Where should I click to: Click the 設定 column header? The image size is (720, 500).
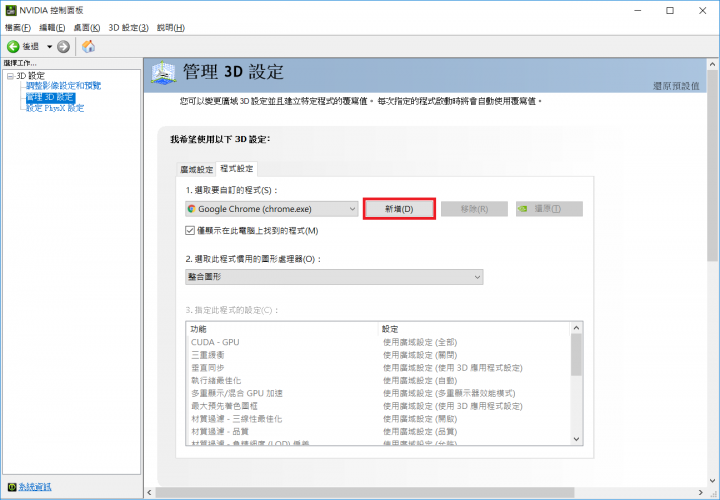pos(474,329)
